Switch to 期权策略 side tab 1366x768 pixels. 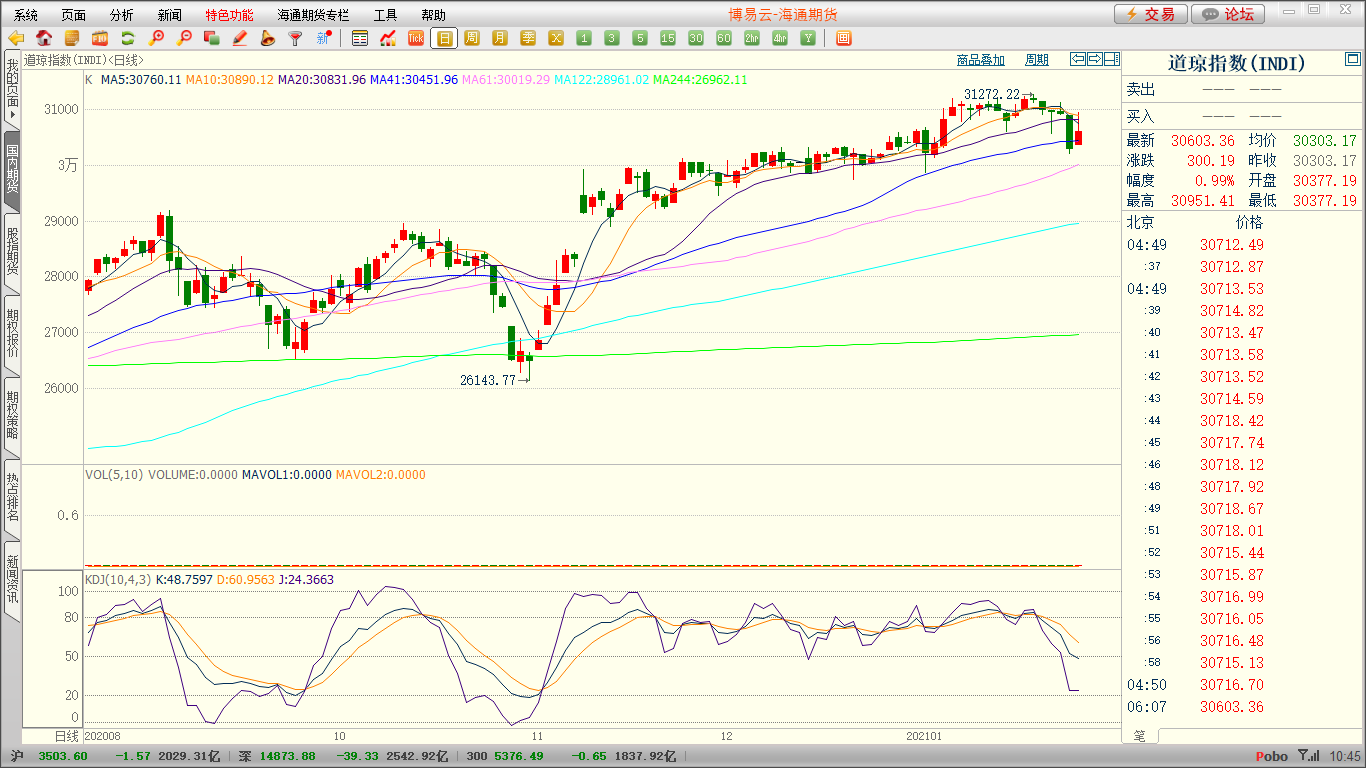(12, 416)
